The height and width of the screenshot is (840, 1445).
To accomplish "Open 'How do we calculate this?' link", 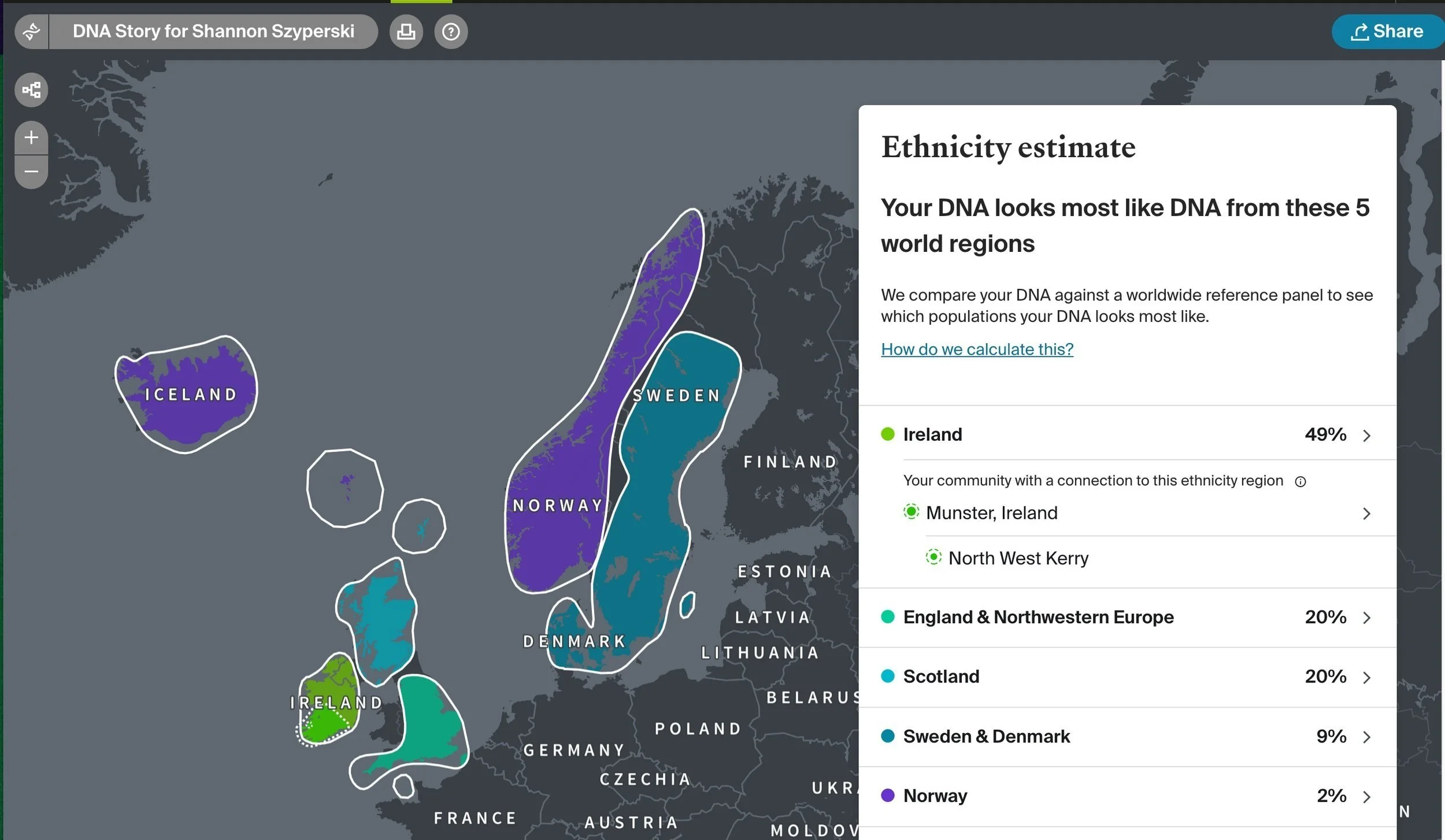I will point(977,349).
